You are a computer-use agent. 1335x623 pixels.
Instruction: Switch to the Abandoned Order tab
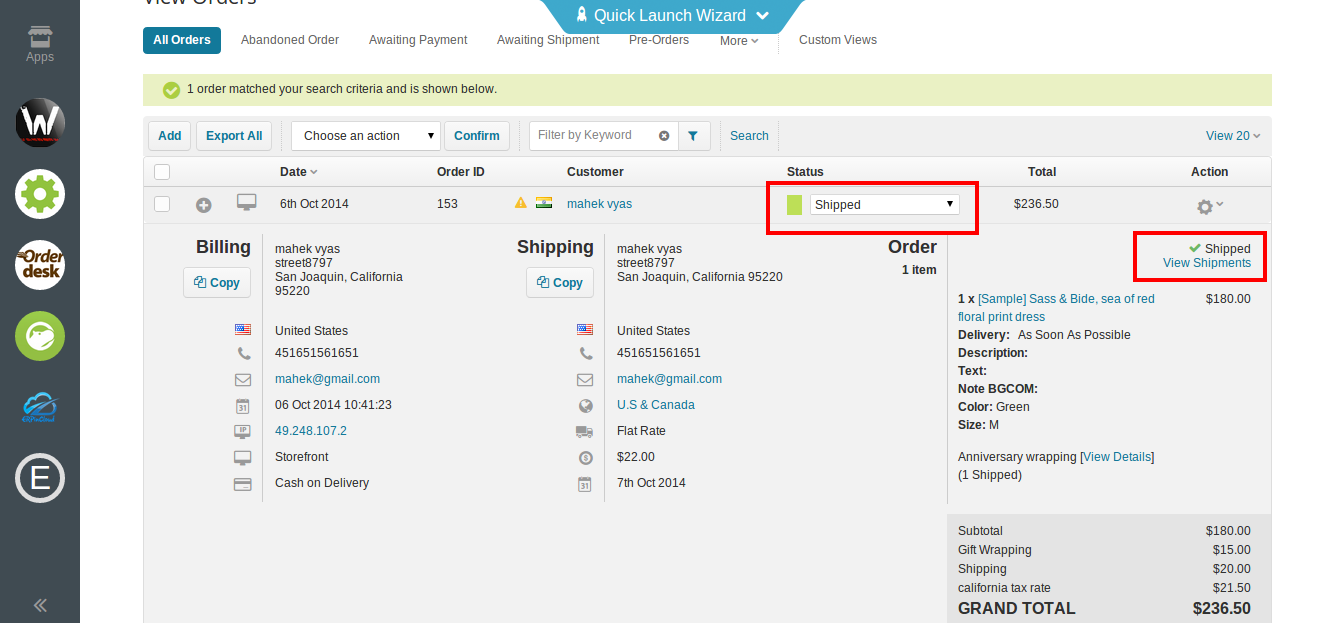pos(289,40)
